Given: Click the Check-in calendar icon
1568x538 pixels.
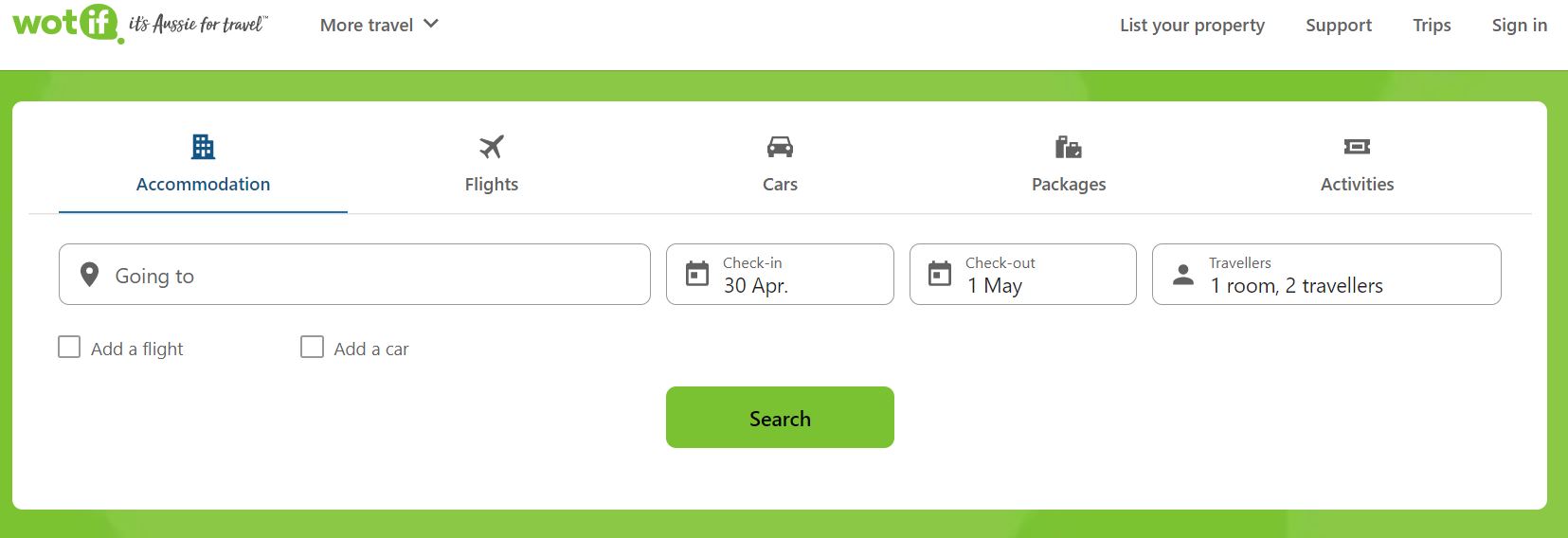Looking at the screenshot, I should (x=697, y=274).
